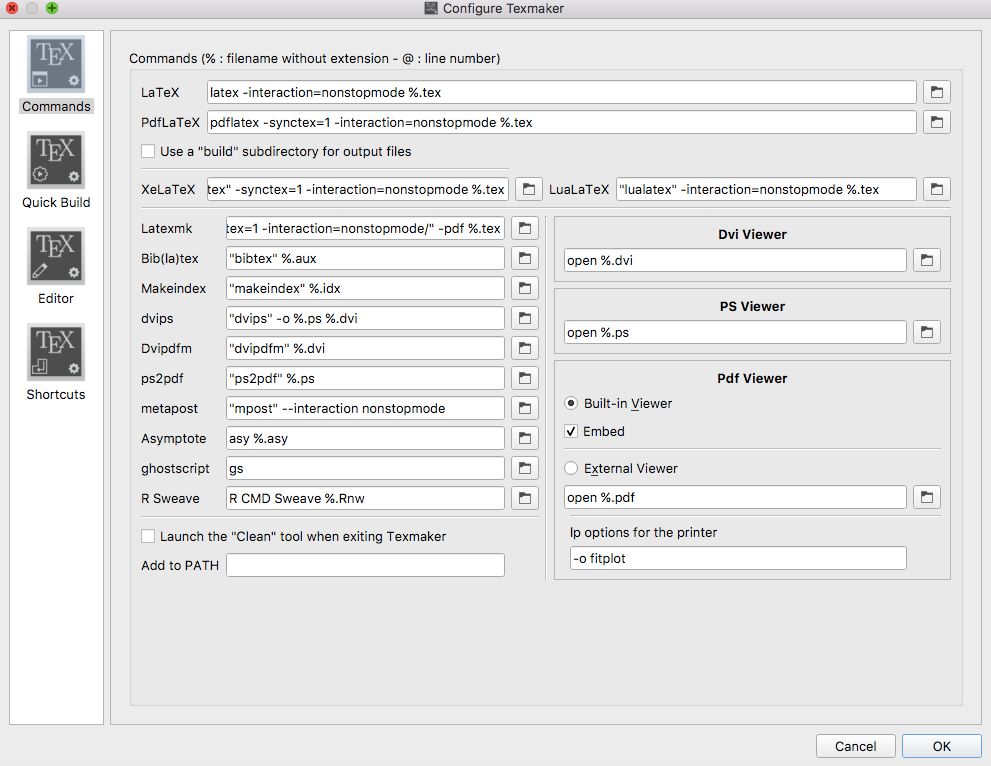
Task: Click the Asymptote command field
Action: tap(365, 438)
